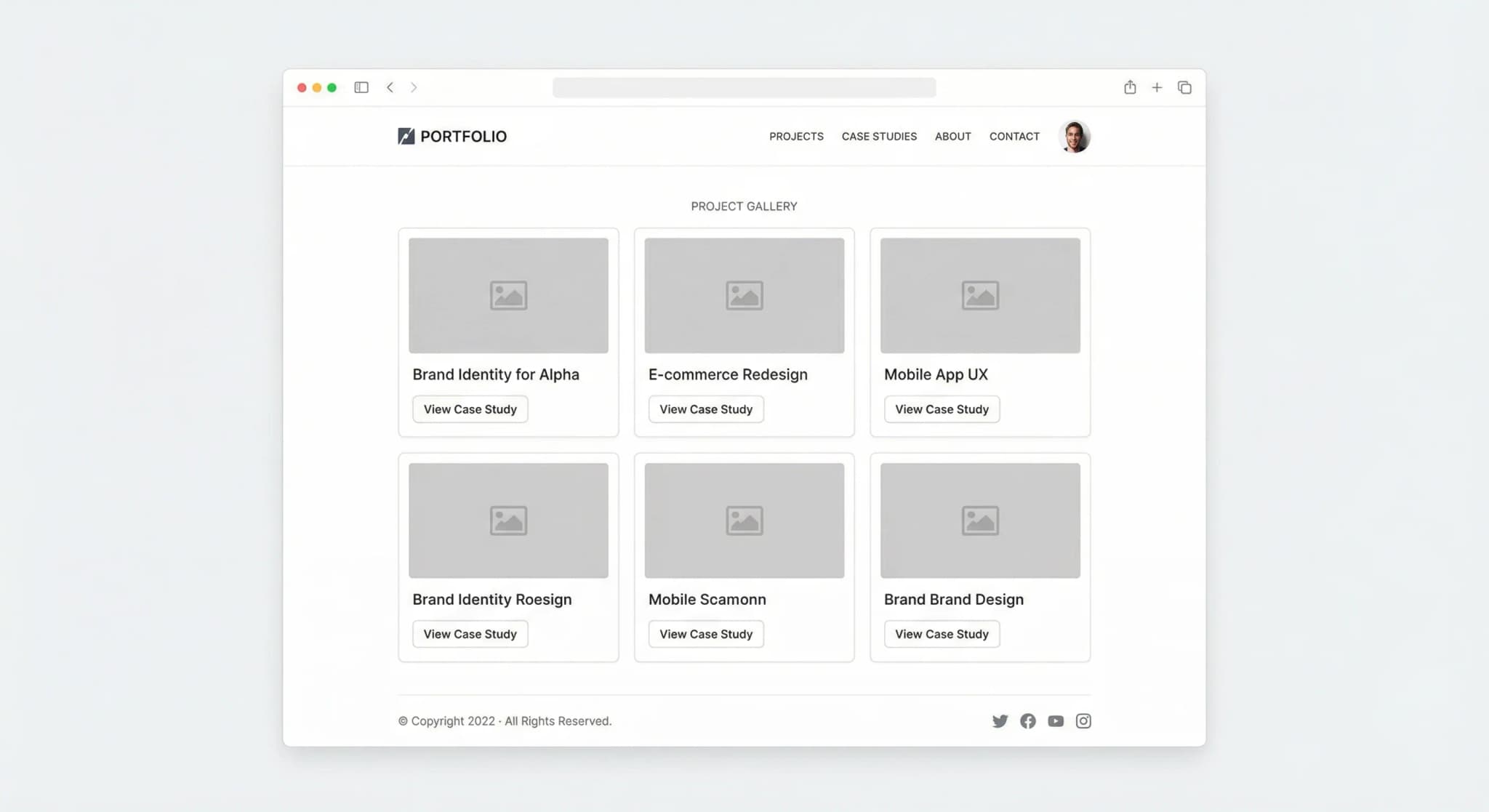Open the YouTube channel icon

click(x=1055, y=720)
